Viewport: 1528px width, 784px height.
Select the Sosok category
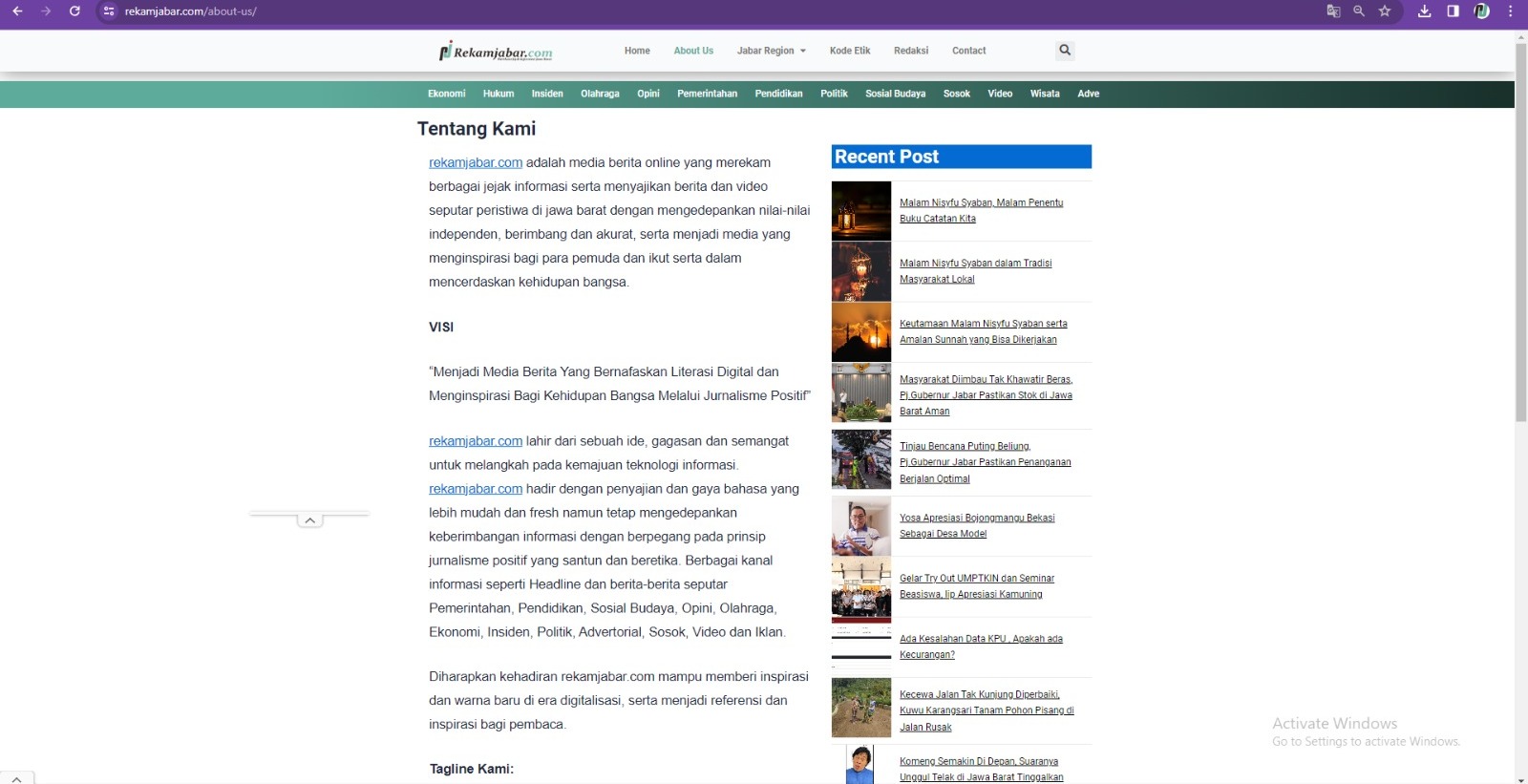(956, 94)
